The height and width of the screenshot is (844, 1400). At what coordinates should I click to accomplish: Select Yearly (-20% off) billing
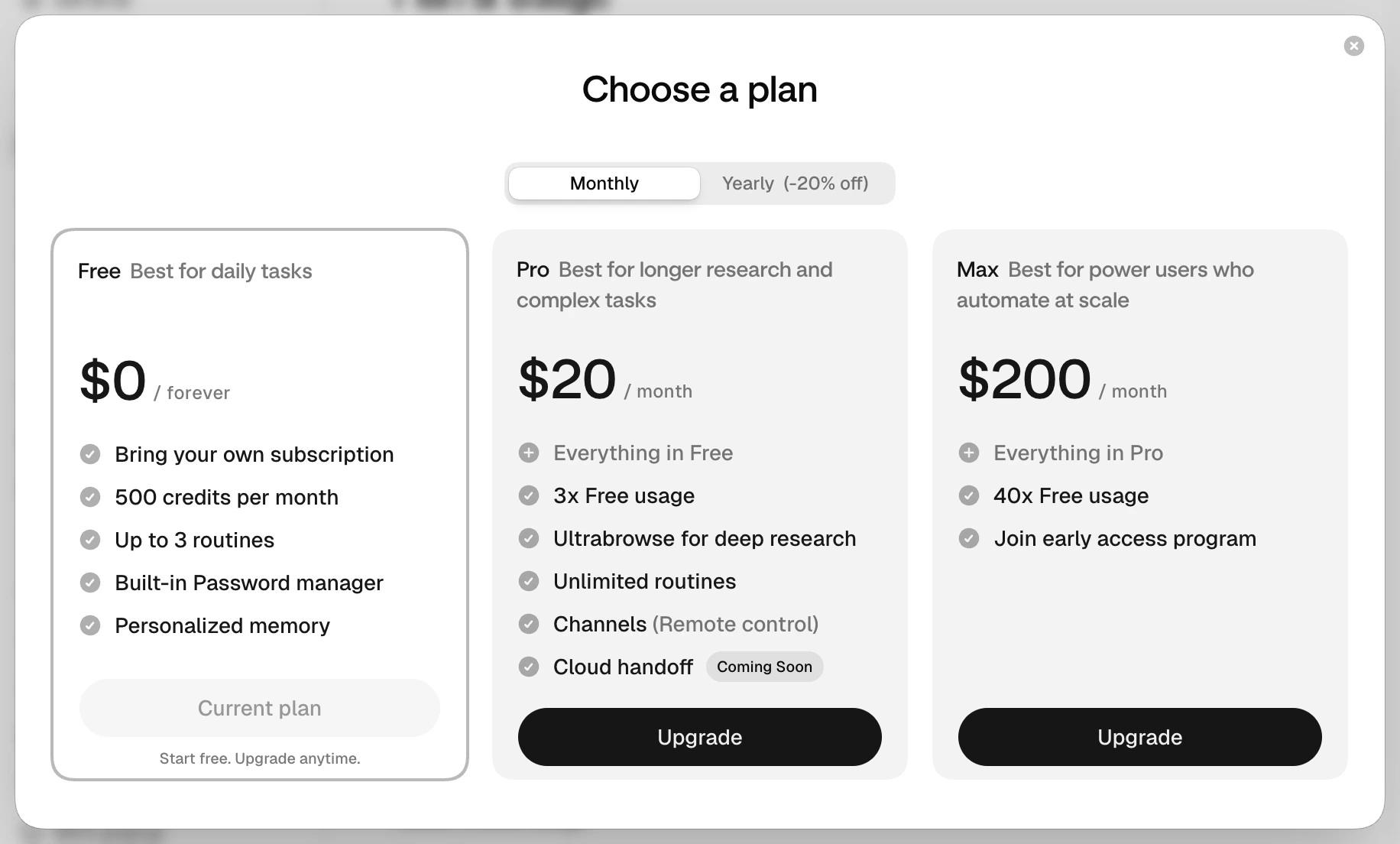(x=796, y=183)
